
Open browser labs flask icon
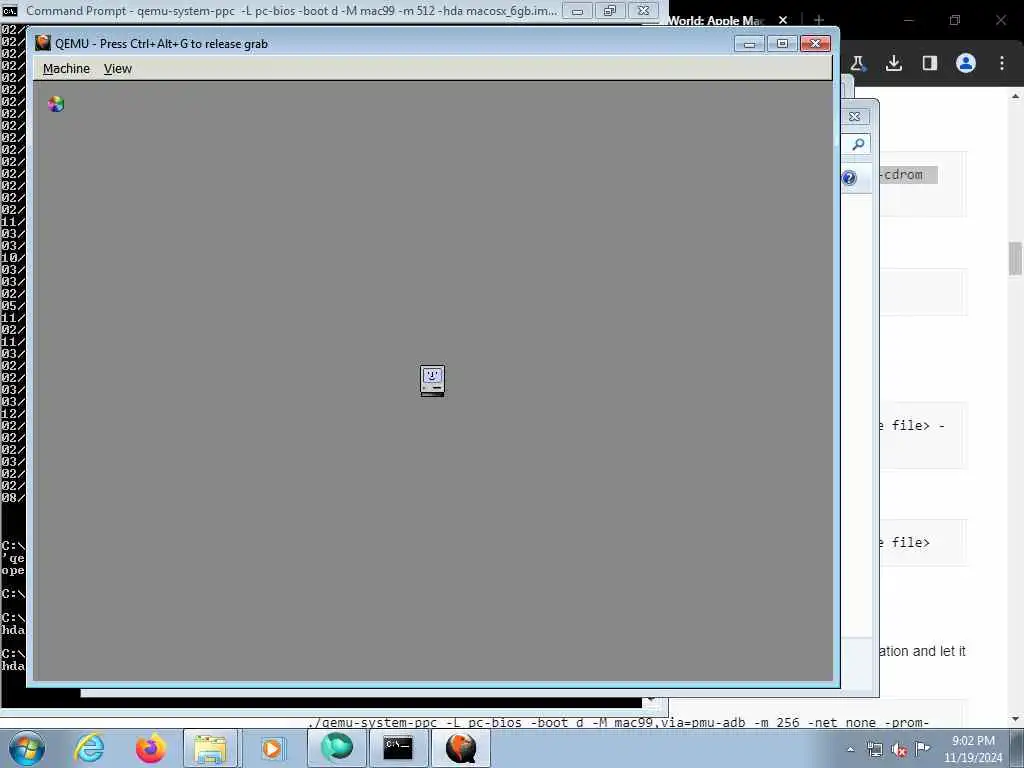tap(857, 63)
